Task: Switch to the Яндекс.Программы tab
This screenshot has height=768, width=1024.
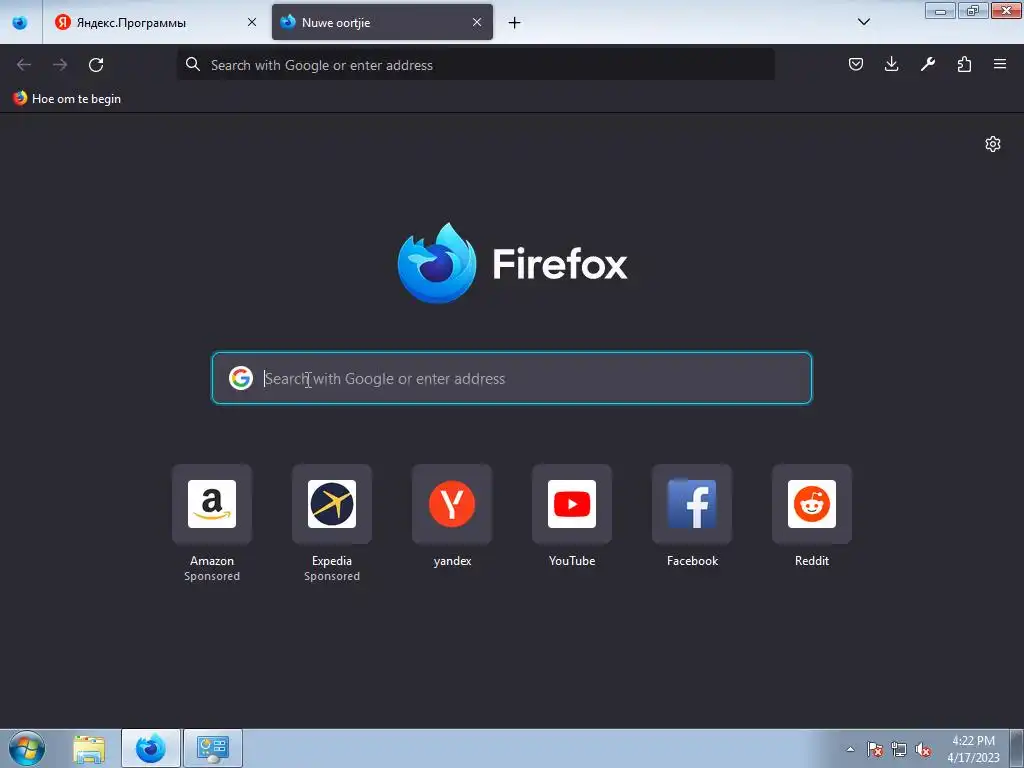Action: click(x=155, y=22)
